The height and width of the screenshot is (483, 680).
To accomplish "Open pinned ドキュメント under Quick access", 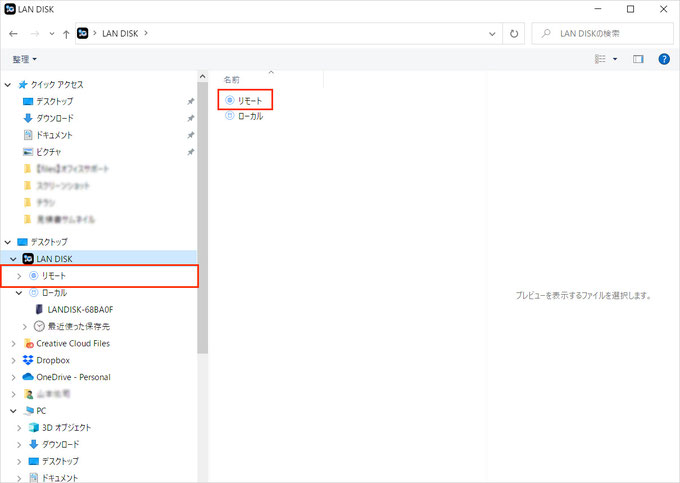I will point(54,135).
